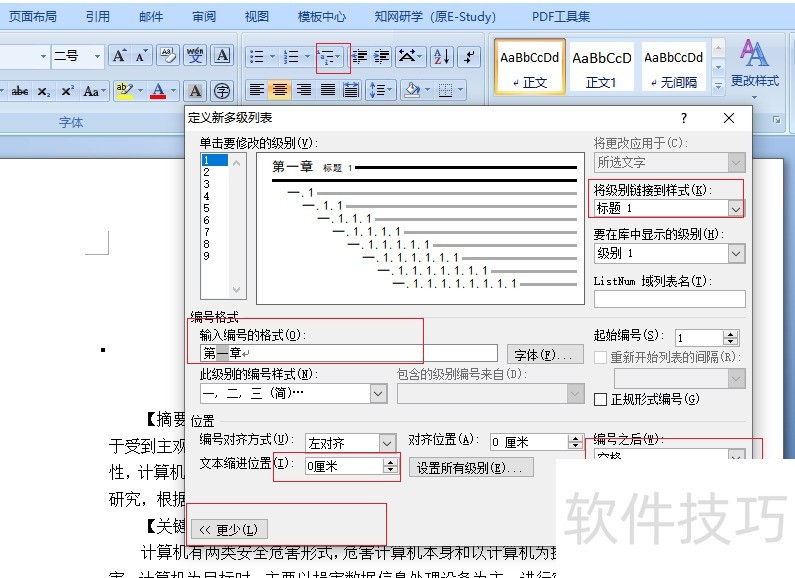The image size is (795, 578).
Task: Expand the 要在库中显示的级别 dropdown
Action: pos(736,254)
